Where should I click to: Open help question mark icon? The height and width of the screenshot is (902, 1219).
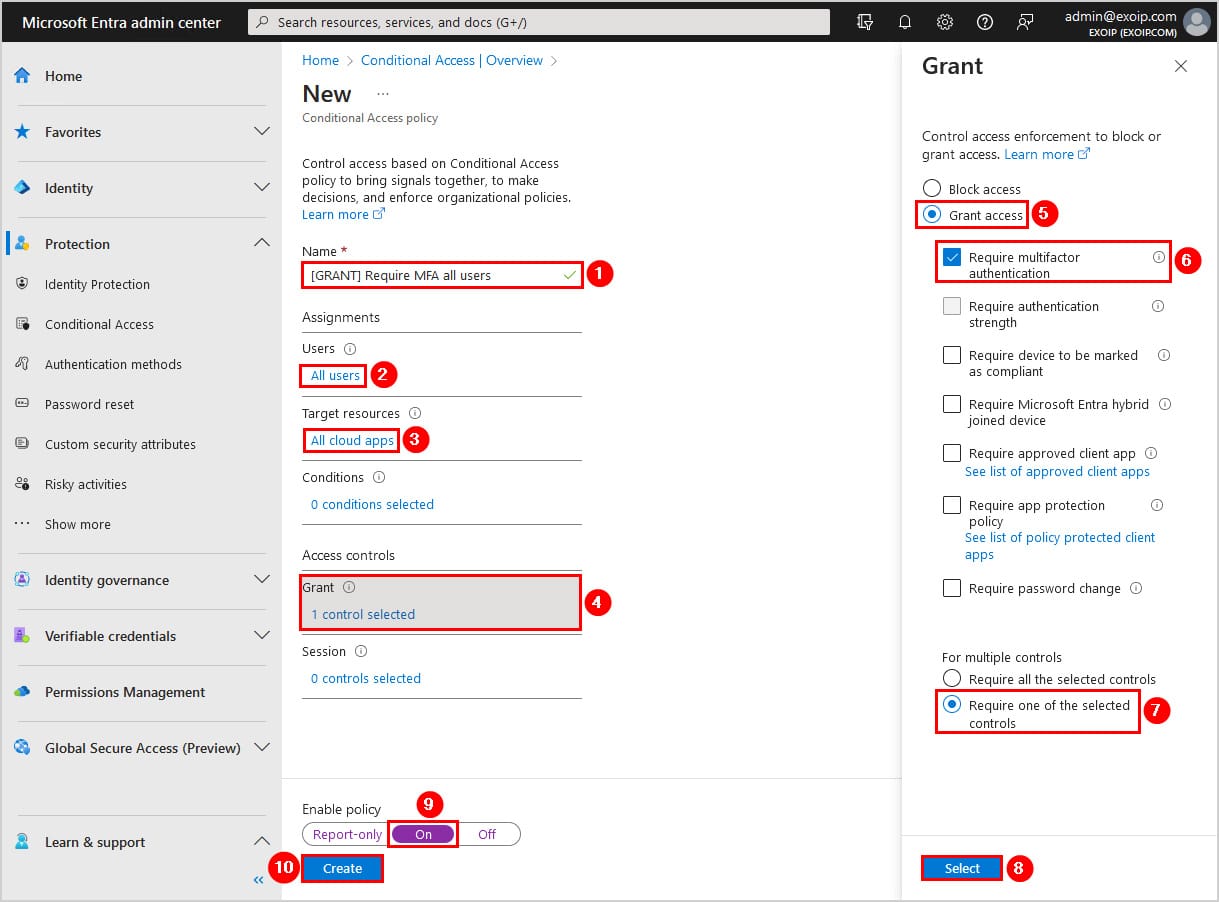(985, 22)
